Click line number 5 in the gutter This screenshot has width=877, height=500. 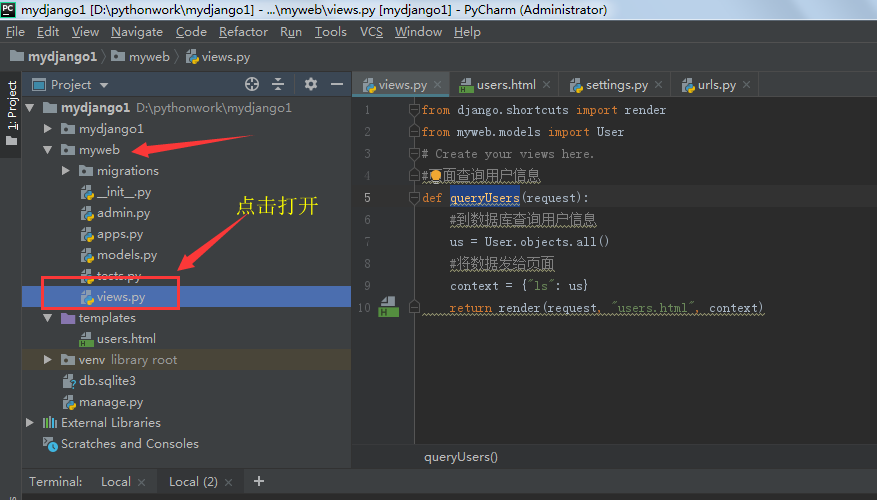[x=367, y=197]
